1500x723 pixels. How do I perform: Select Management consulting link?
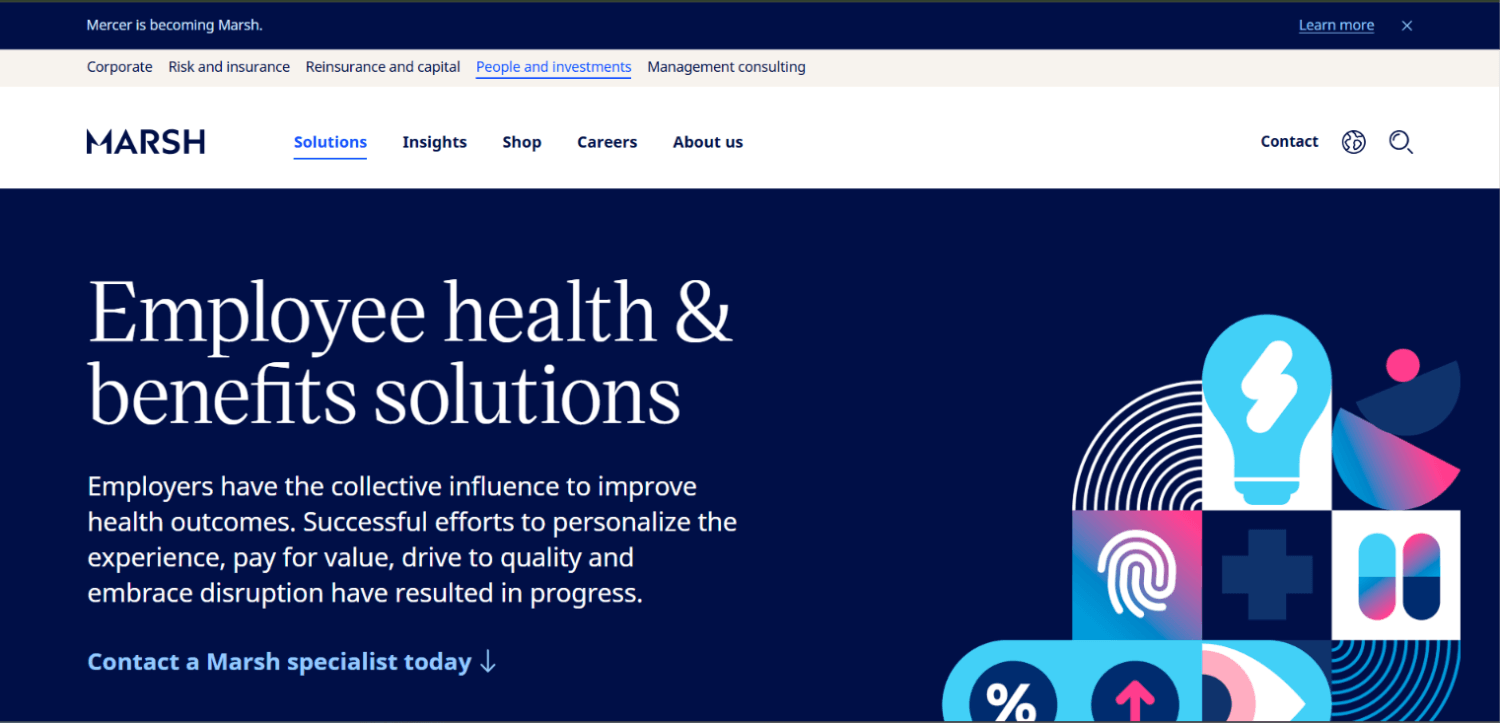[x=726, y=67]
